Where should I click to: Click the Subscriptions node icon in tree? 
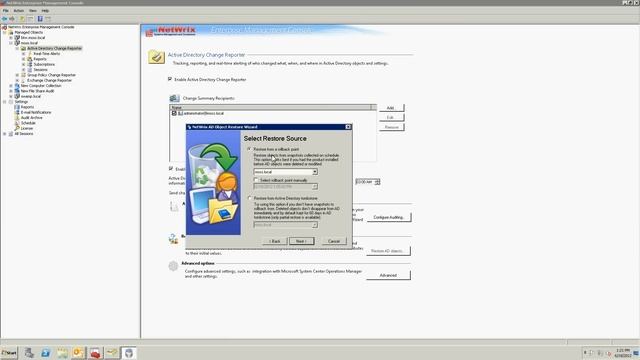[x=29, y=64]
